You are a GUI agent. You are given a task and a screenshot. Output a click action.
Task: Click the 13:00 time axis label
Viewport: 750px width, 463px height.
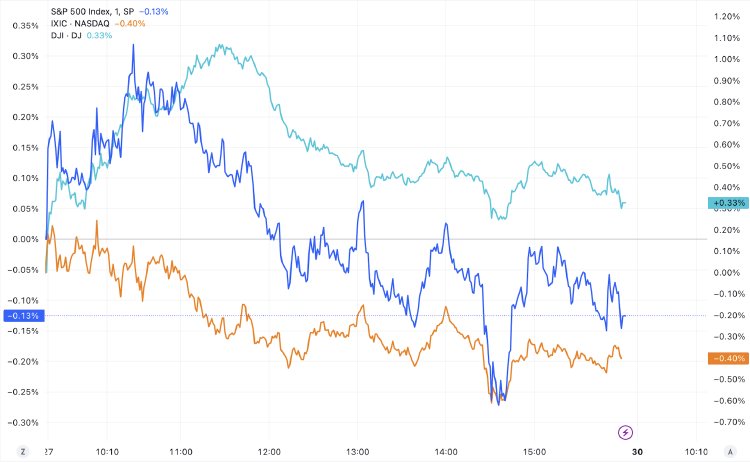tap(357, 452)
